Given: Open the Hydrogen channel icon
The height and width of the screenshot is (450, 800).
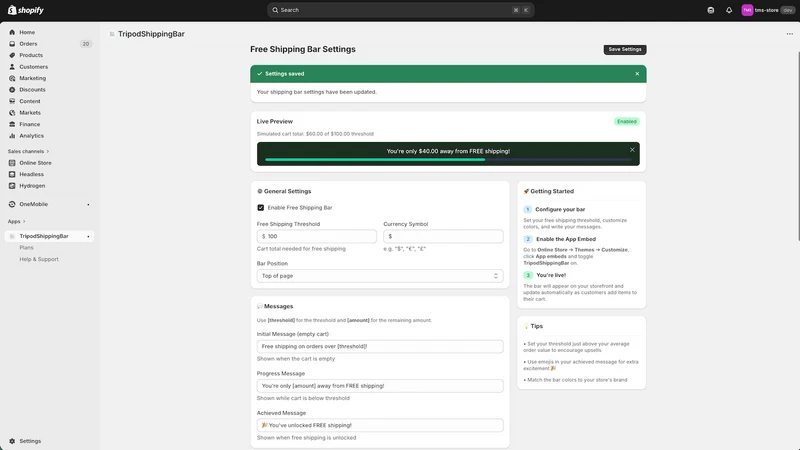Looking at the screenshot, I should click(x=12, y=186).
